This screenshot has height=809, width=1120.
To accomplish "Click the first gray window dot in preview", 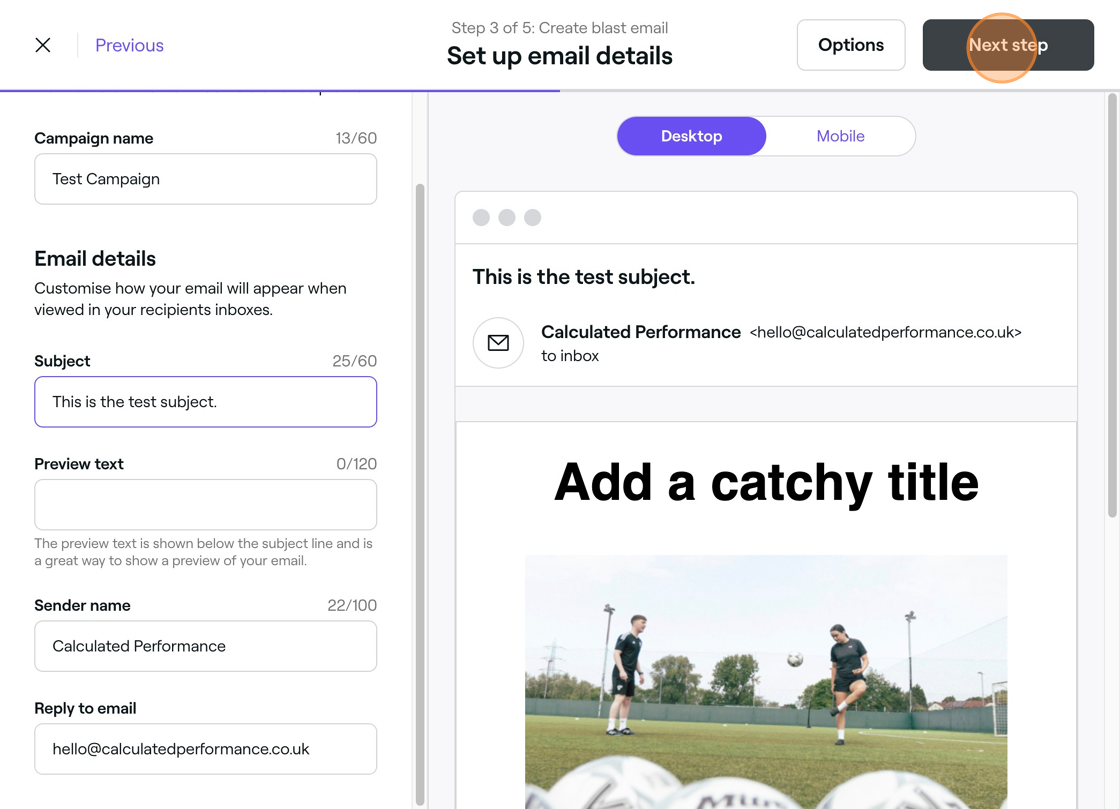I will [481, 217].
